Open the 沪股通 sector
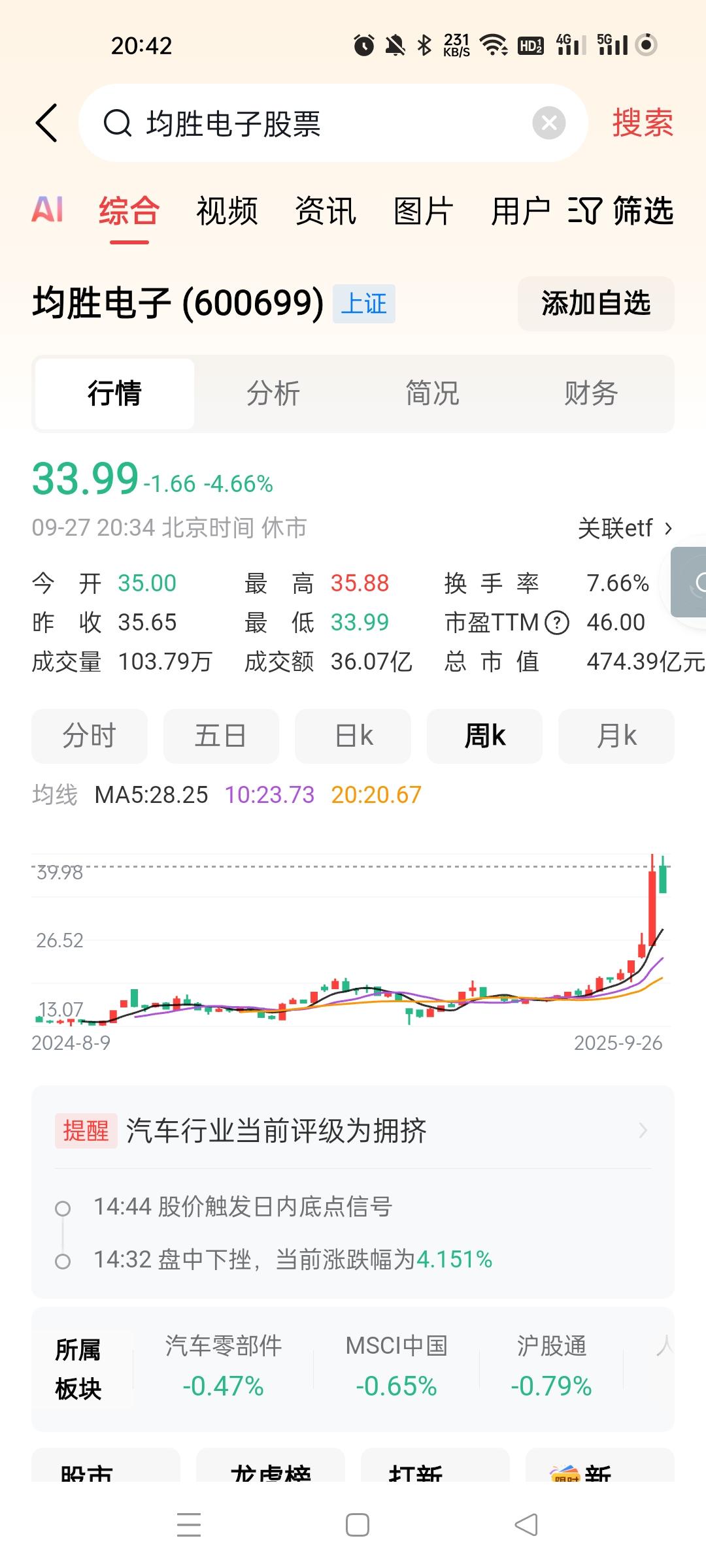This screenshot has height=1568, width=706. pos(552,1366)
